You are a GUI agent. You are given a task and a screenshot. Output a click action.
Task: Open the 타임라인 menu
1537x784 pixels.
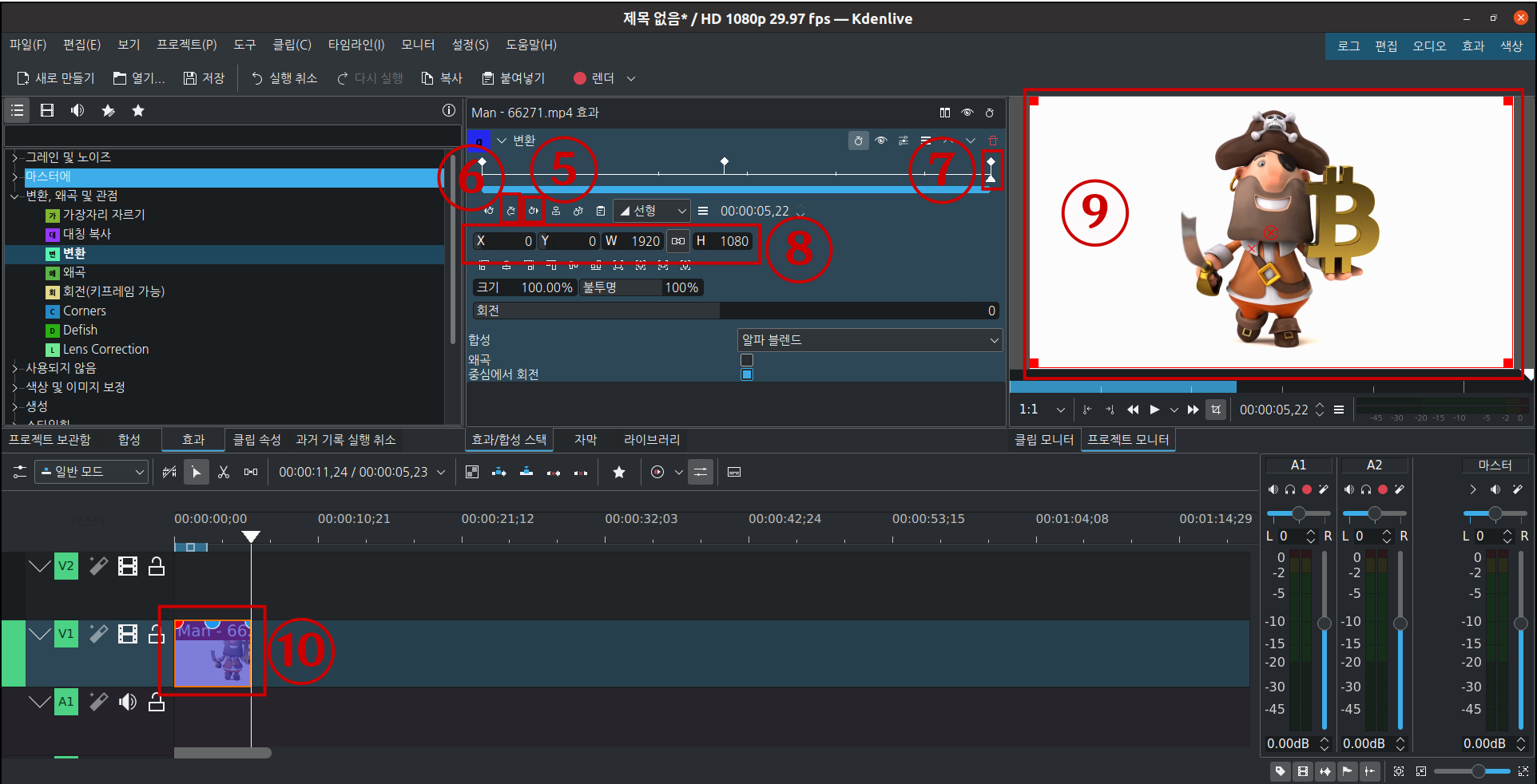tap(355, 45)
